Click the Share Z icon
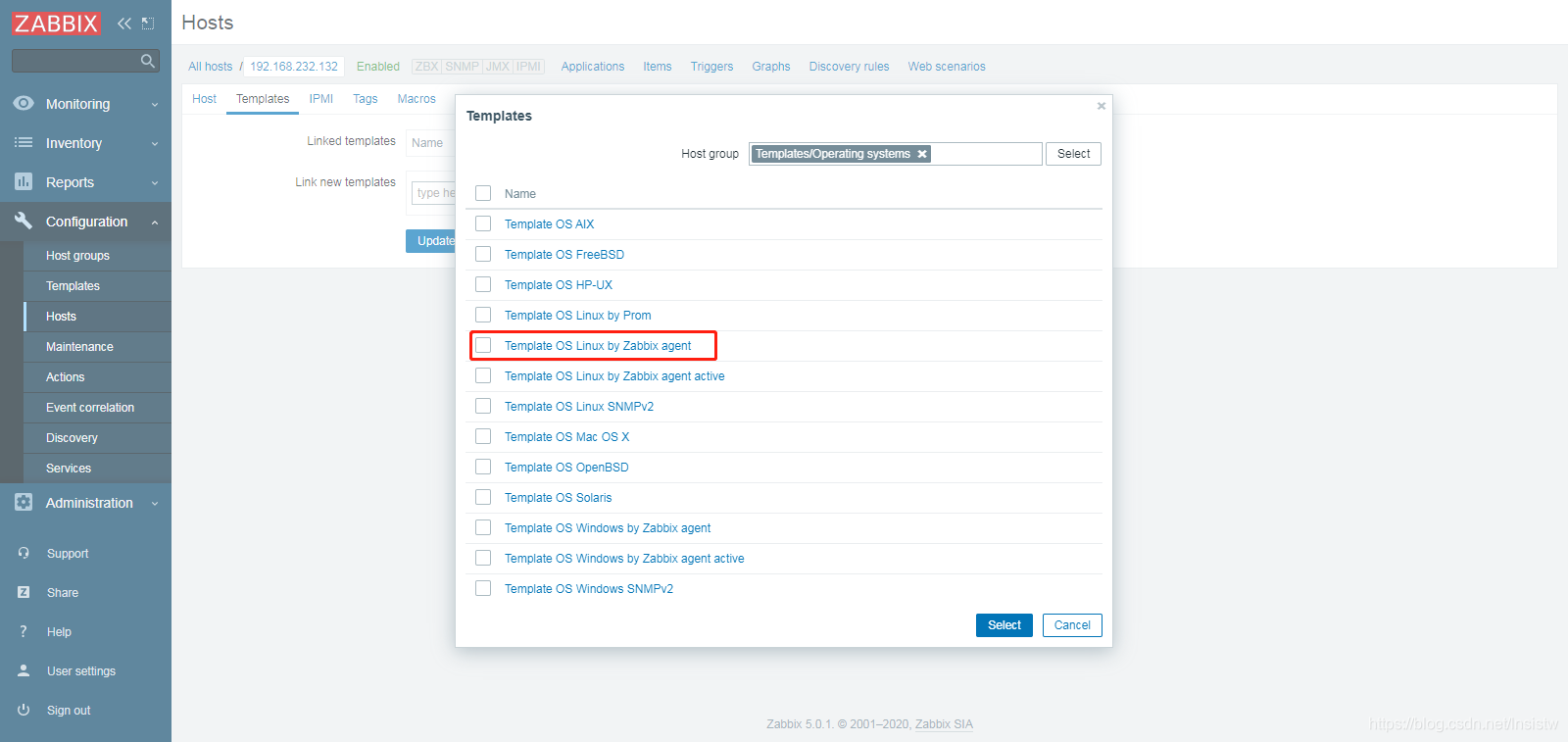 [x=24, y=592]
